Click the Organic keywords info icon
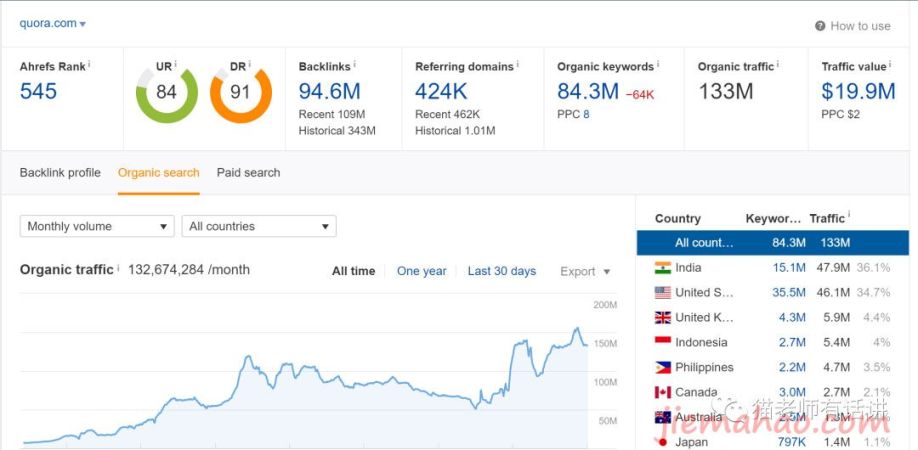Image resolution: width=918 pixels, height=450 pixels. (658, 63)
